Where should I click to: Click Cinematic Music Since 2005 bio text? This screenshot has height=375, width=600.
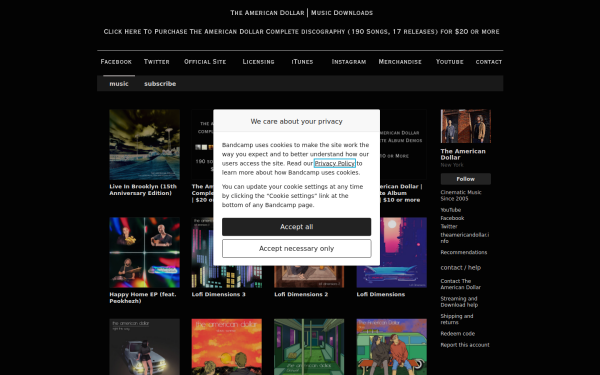[461, 196]
